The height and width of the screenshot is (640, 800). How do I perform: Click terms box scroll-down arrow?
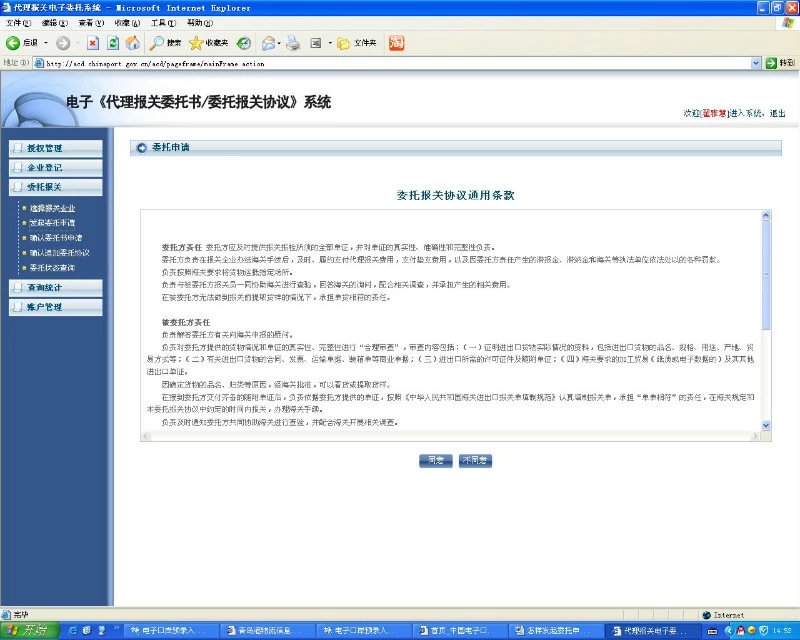[766, 425]
